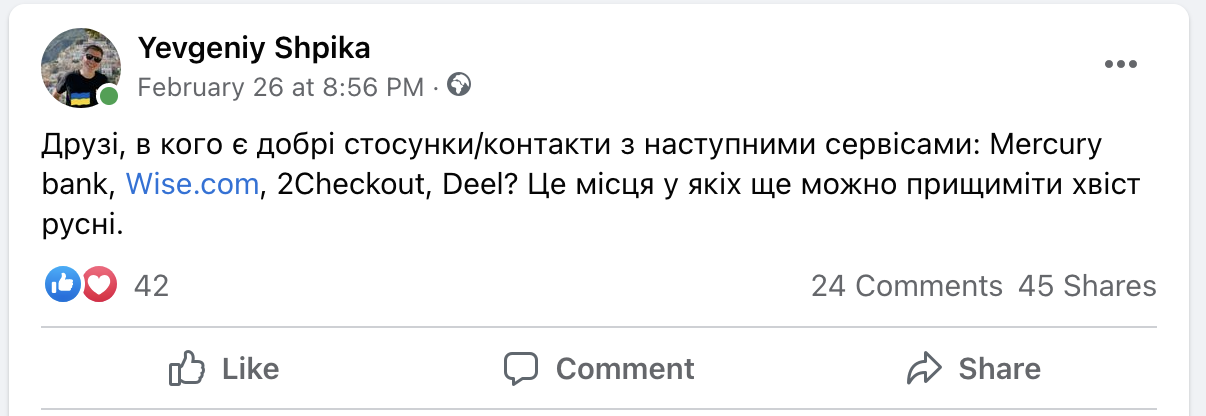Screen dimensions: 1206x416
Task: Click the Mercury text in the post
Action: click(1045, 144)
